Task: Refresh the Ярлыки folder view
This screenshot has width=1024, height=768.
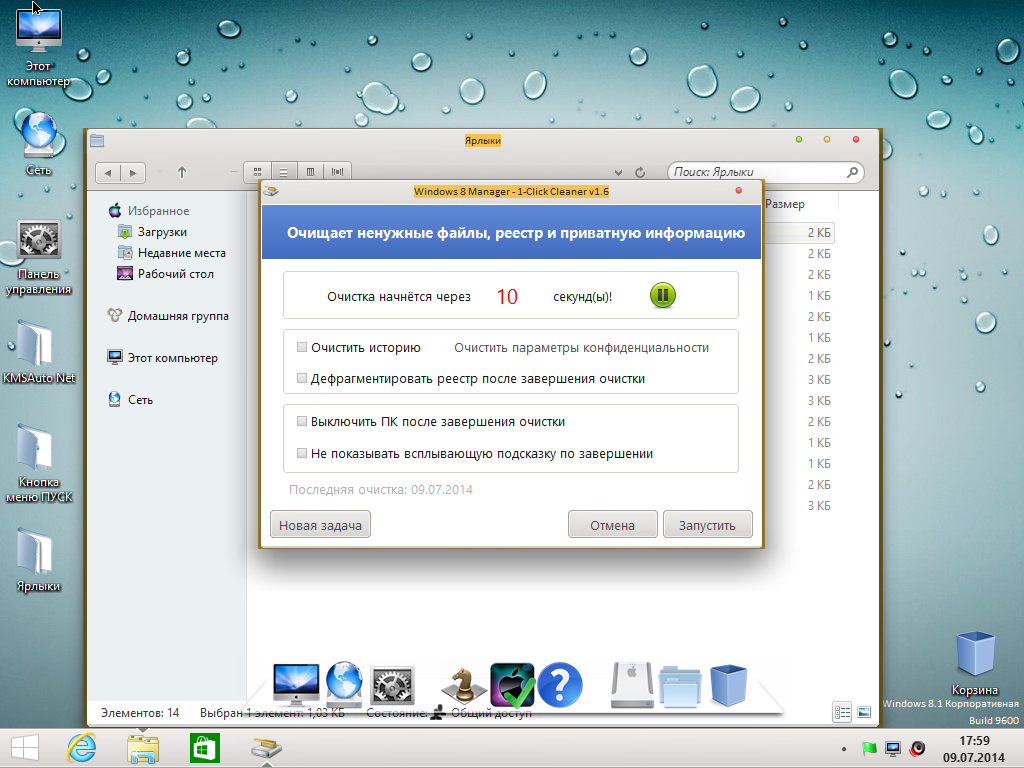Action: click(640, 172)
